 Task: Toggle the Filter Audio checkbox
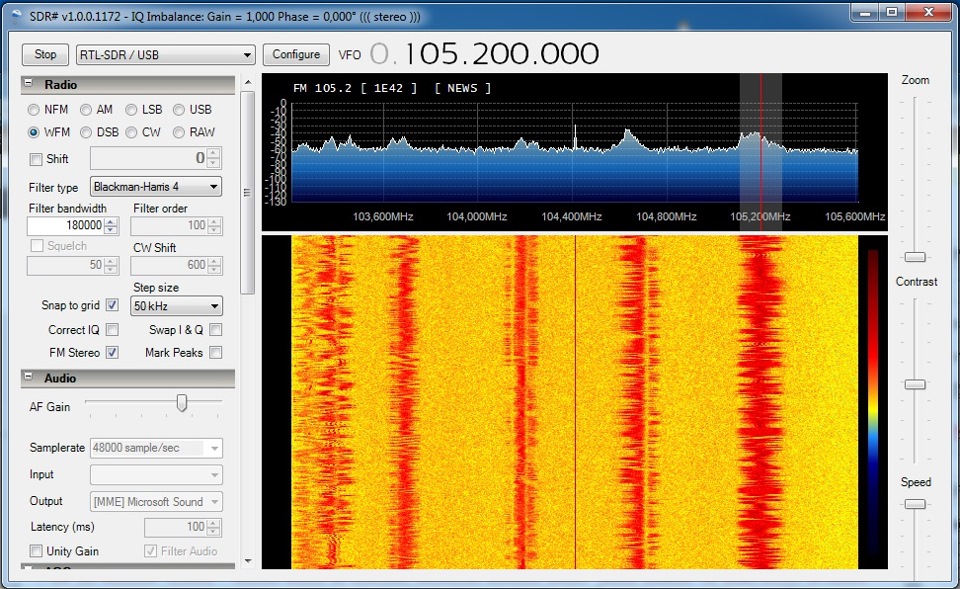click(x=150, y=551)
